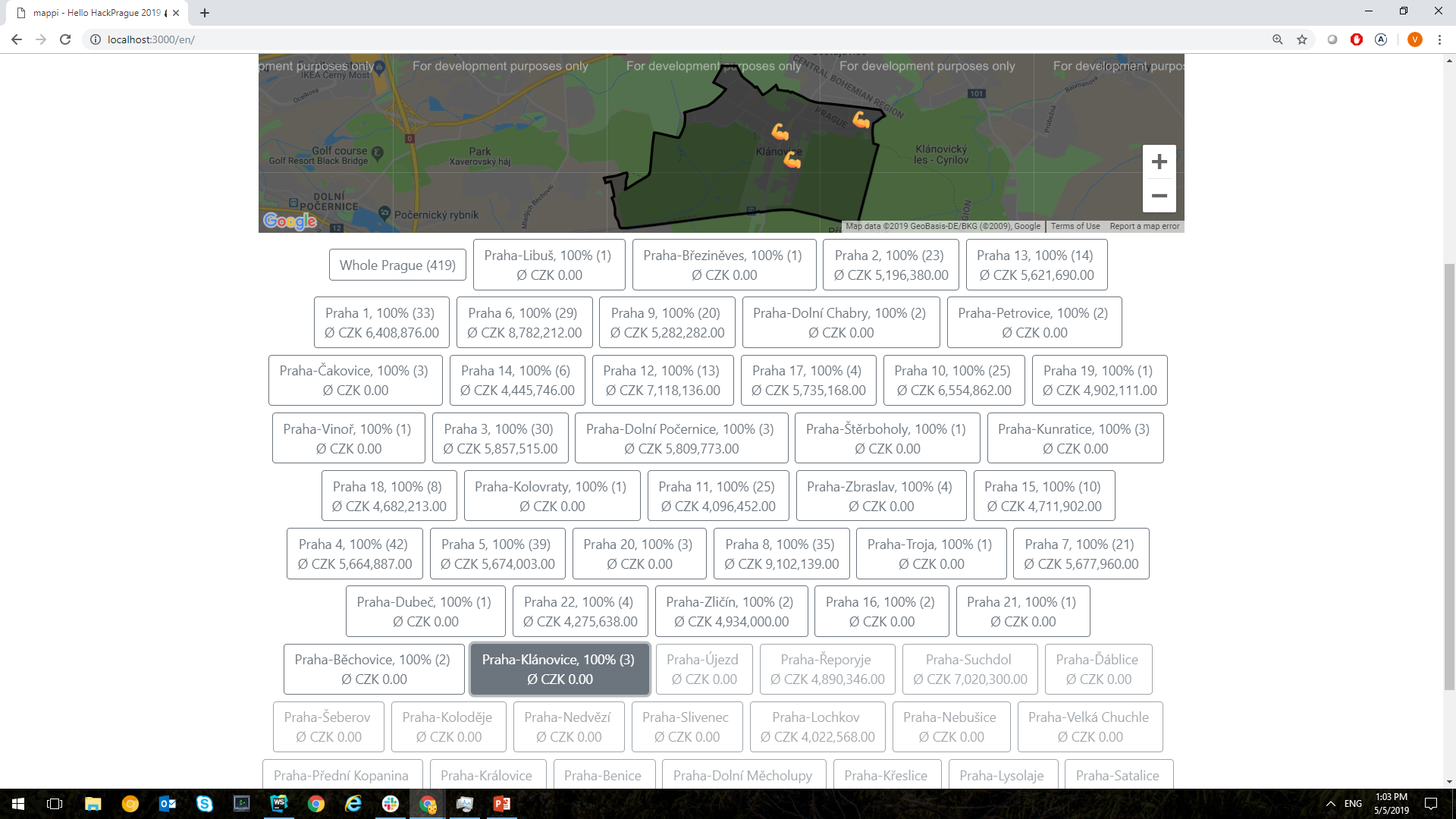Choose Praha 8 district with CZK 9,102,139
This screenshot has width=1456, height=819.
(781, 554)
